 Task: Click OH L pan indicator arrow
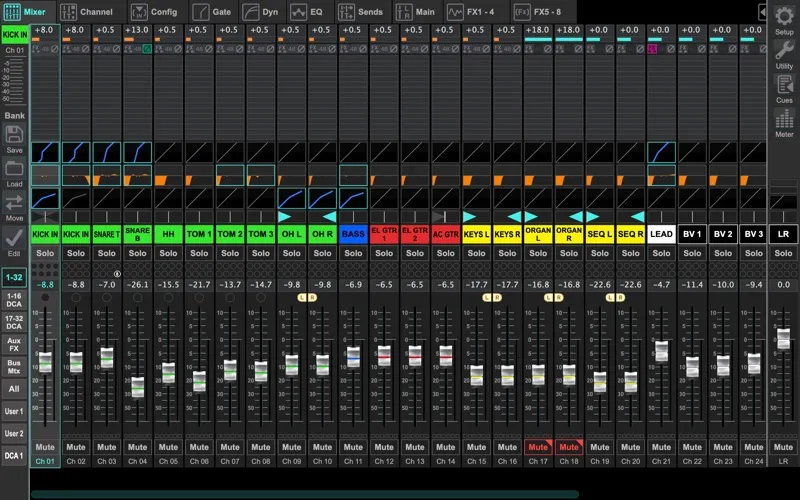click(x=285, y=217)
